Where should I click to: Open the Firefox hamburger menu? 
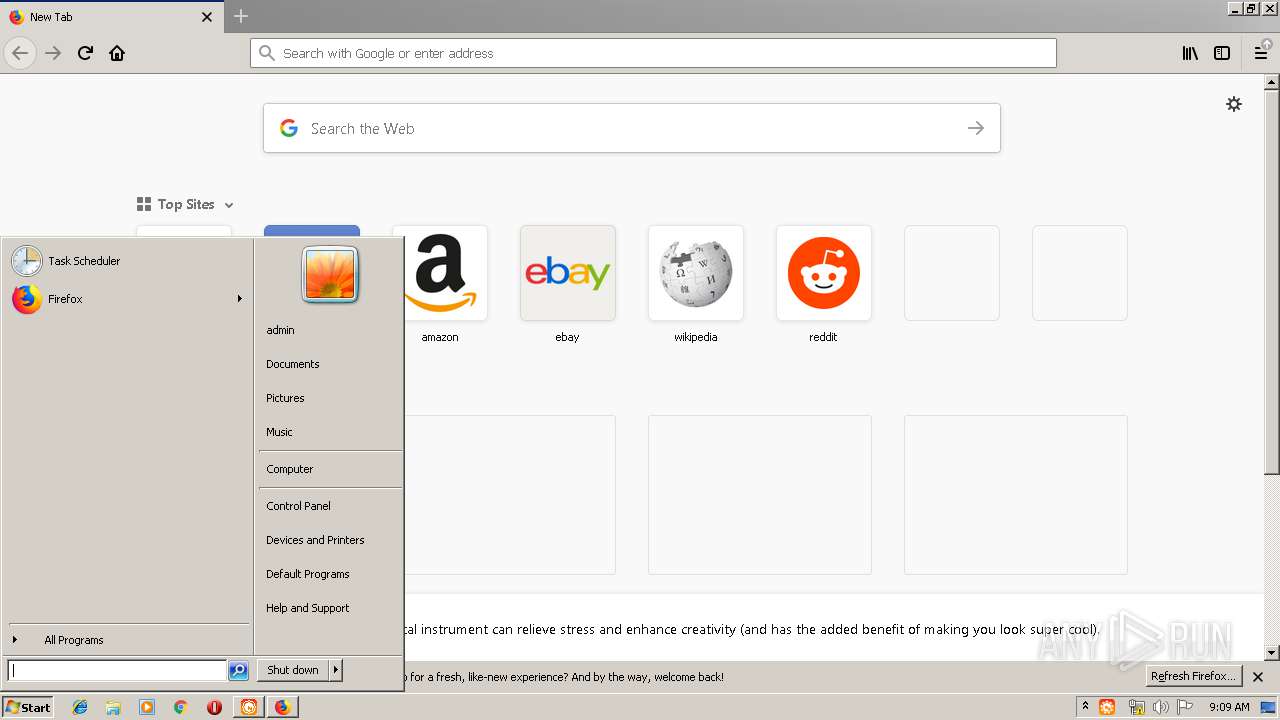pos(1261,53)
